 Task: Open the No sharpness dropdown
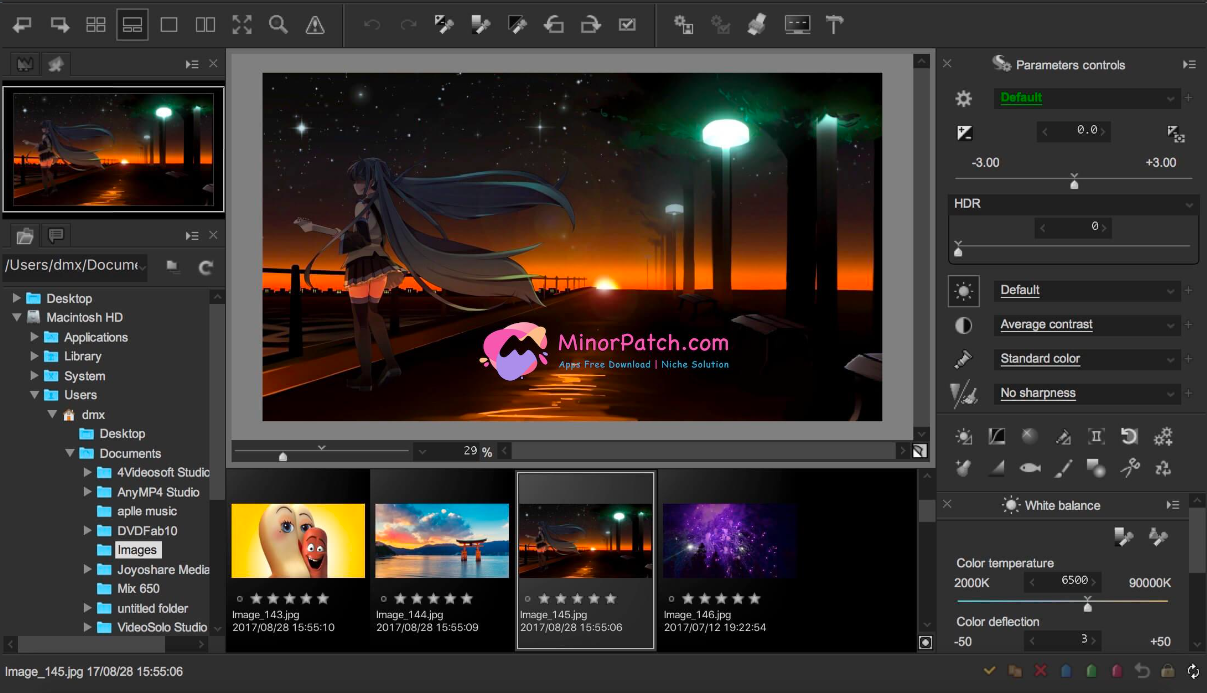pyautogui.click(x=1087, y=394)
